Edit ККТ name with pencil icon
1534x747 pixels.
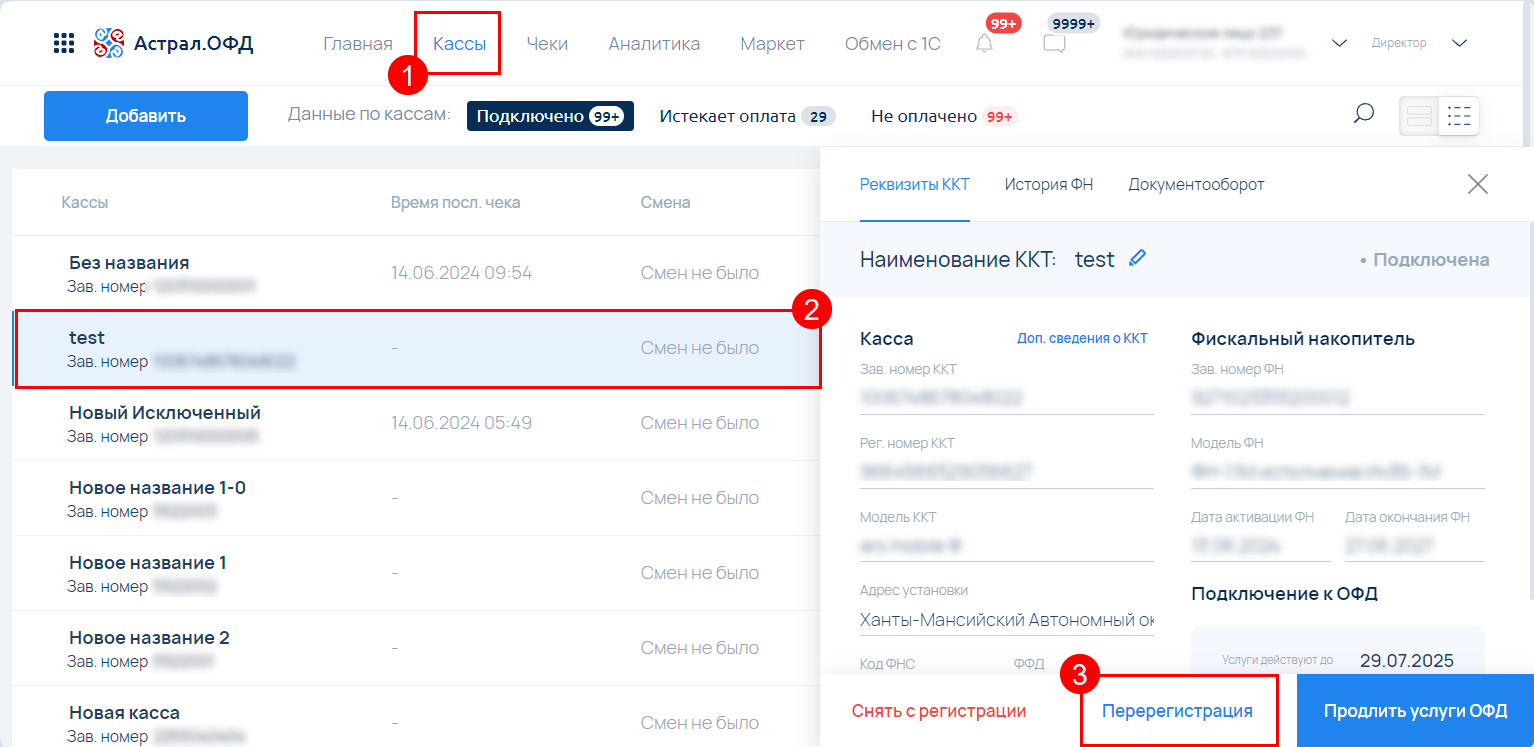pos(1137,258)
